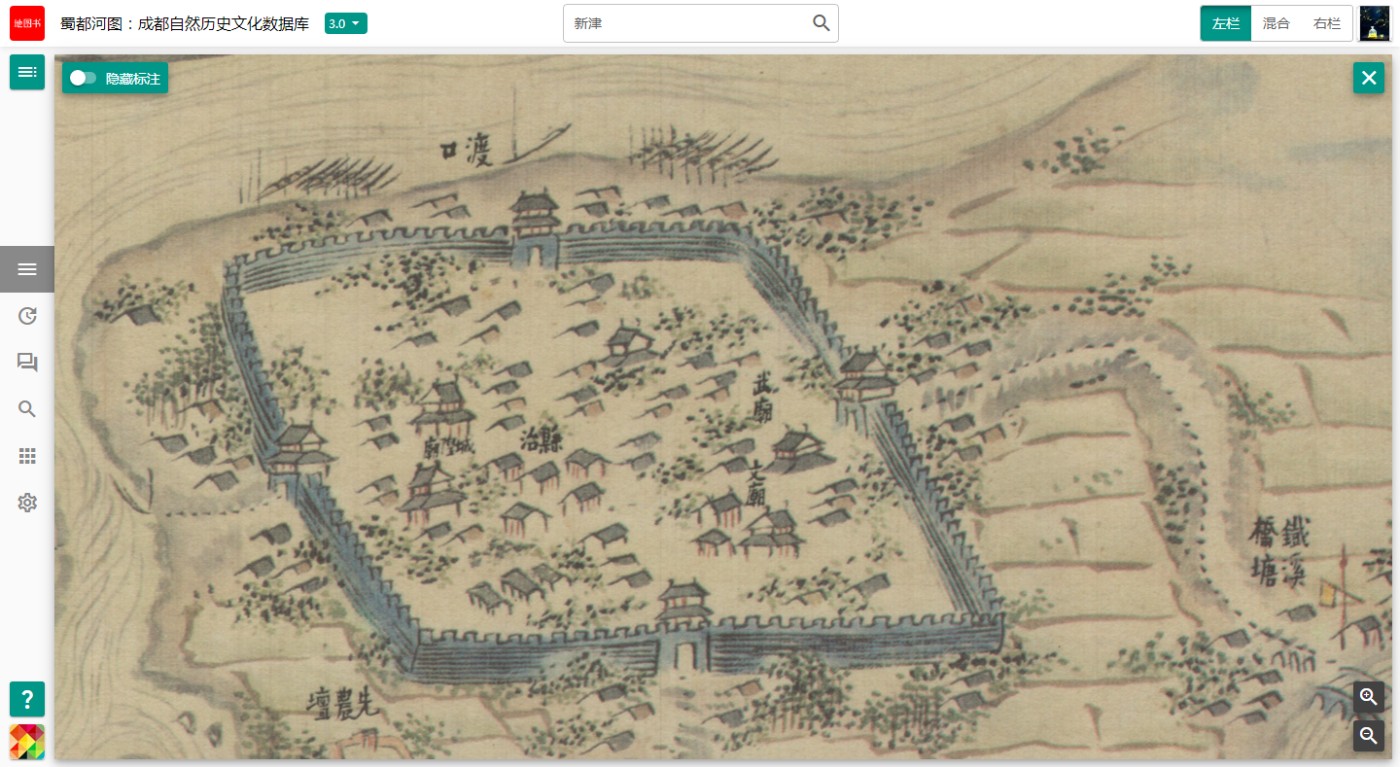Click the 新津 search input field
Image resolution: width=1400 pixels, height=767 pixels.
(x=685, y=23)
